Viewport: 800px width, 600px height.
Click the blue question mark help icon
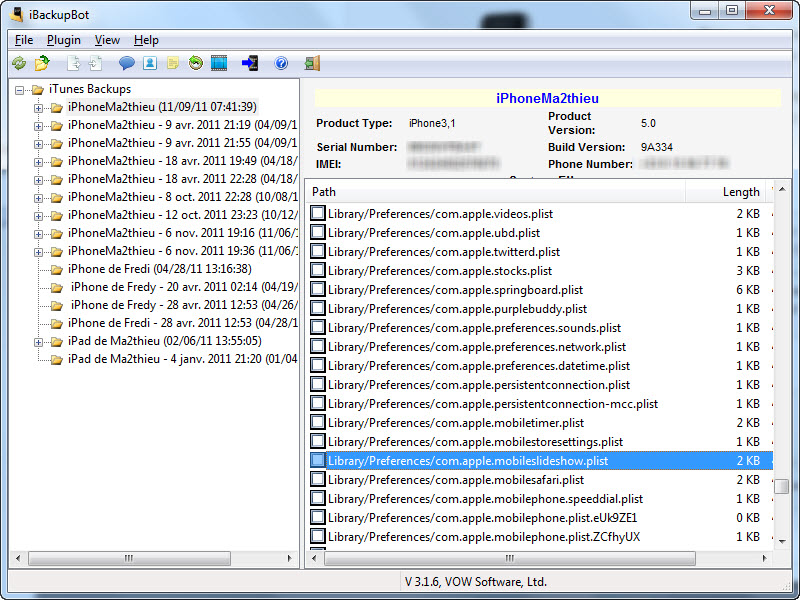coord(281,63)
